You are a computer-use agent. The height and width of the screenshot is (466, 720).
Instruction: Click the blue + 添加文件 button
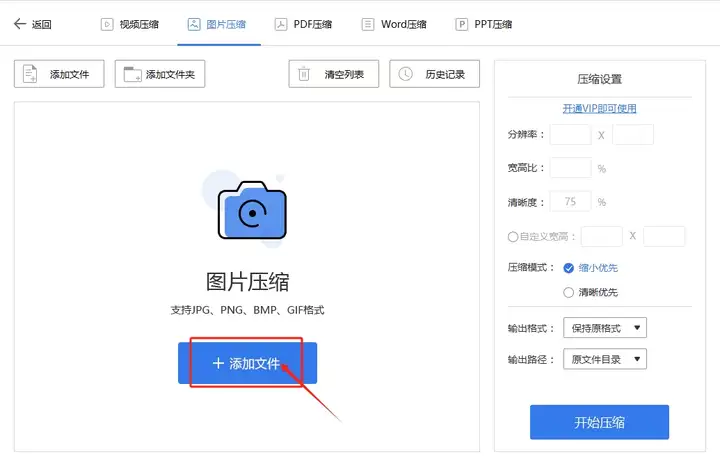pos(248,363)
